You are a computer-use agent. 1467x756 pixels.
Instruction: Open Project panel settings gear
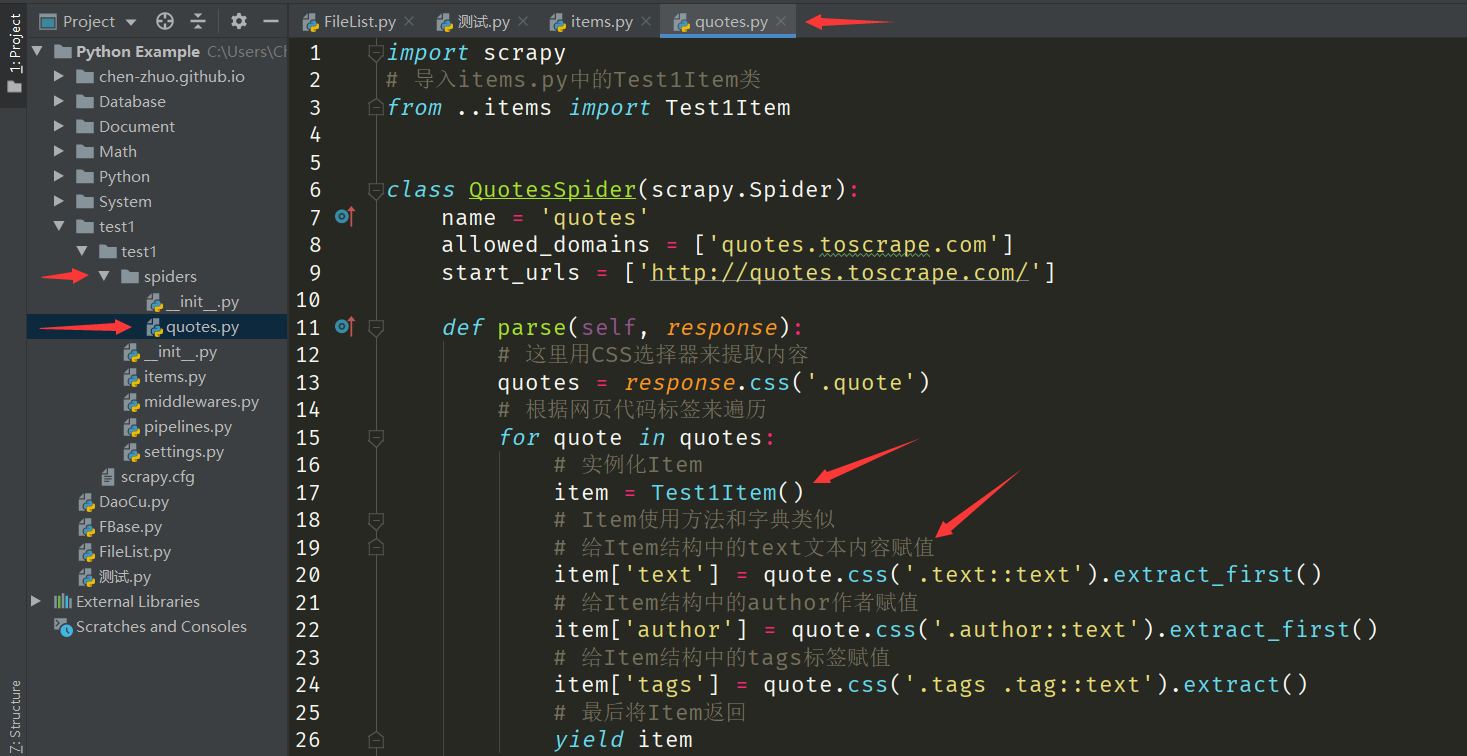pyautogui.click(x=238, y=21)
